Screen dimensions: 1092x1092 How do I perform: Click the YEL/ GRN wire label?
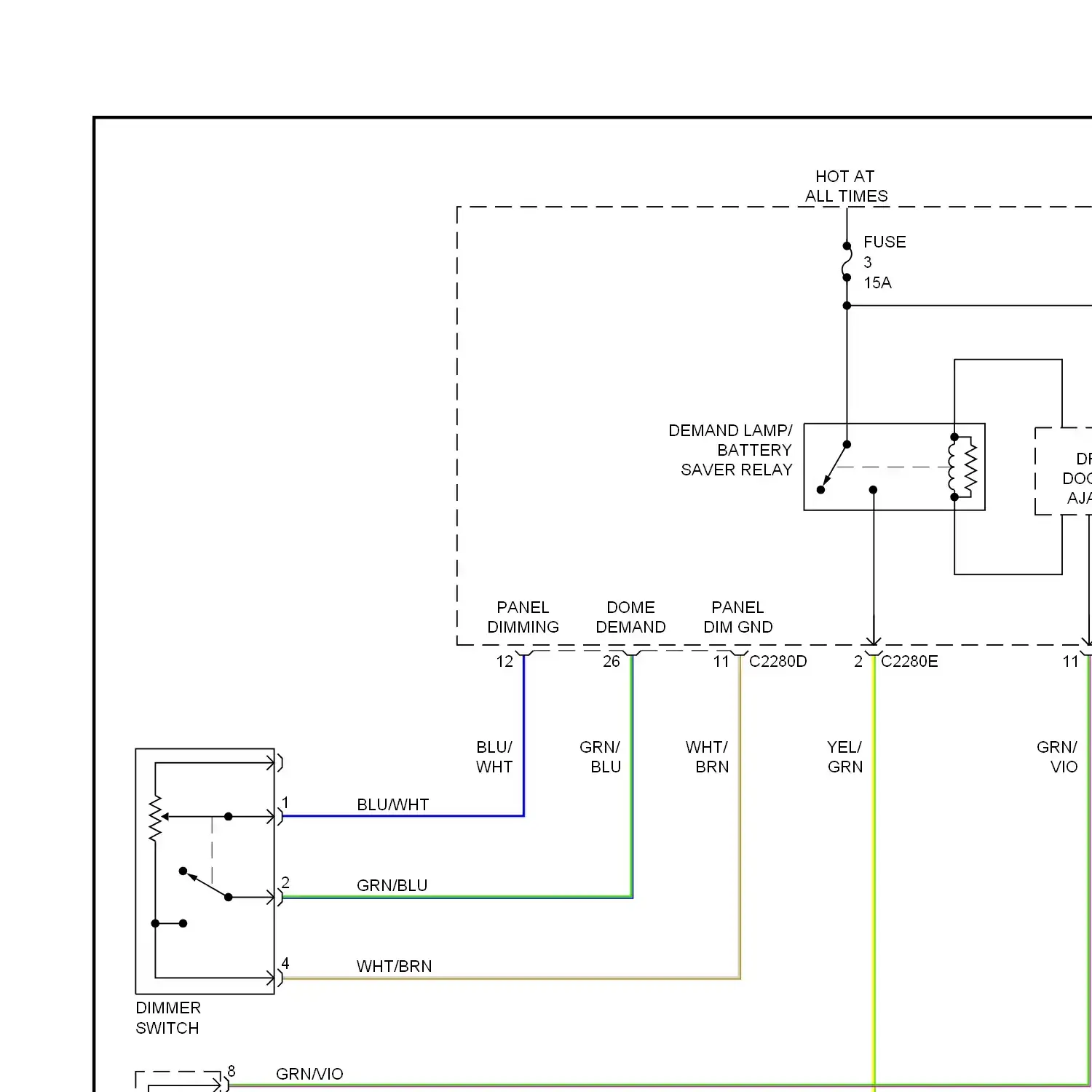(x=844, y=757)
